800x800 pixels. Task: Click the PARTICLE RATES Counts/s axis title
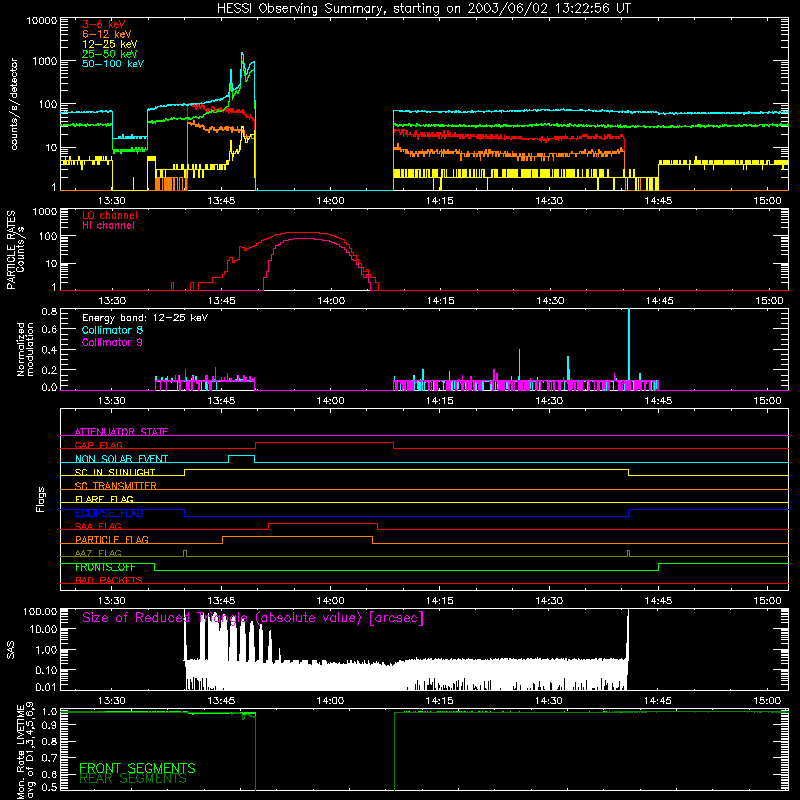click(15, 249)
